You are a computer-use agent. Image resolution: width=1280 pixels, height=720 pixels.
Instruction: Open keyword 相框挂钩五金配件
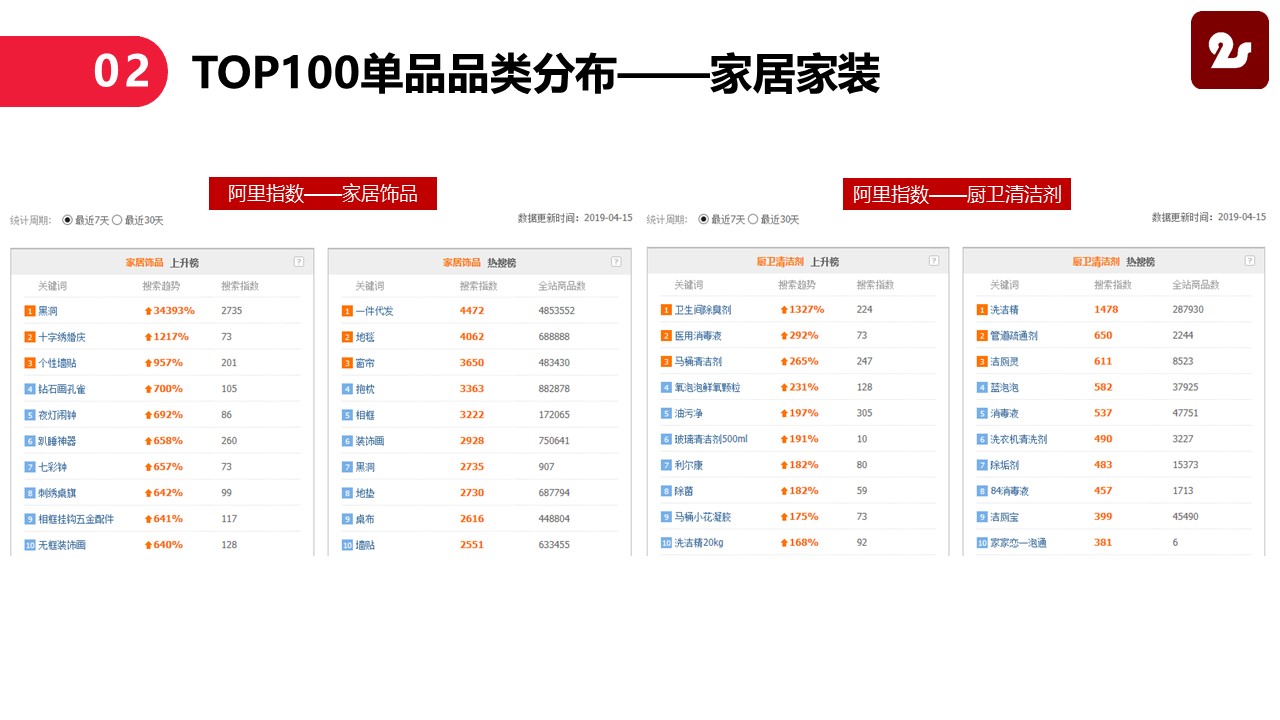click(x=76, y=519)
